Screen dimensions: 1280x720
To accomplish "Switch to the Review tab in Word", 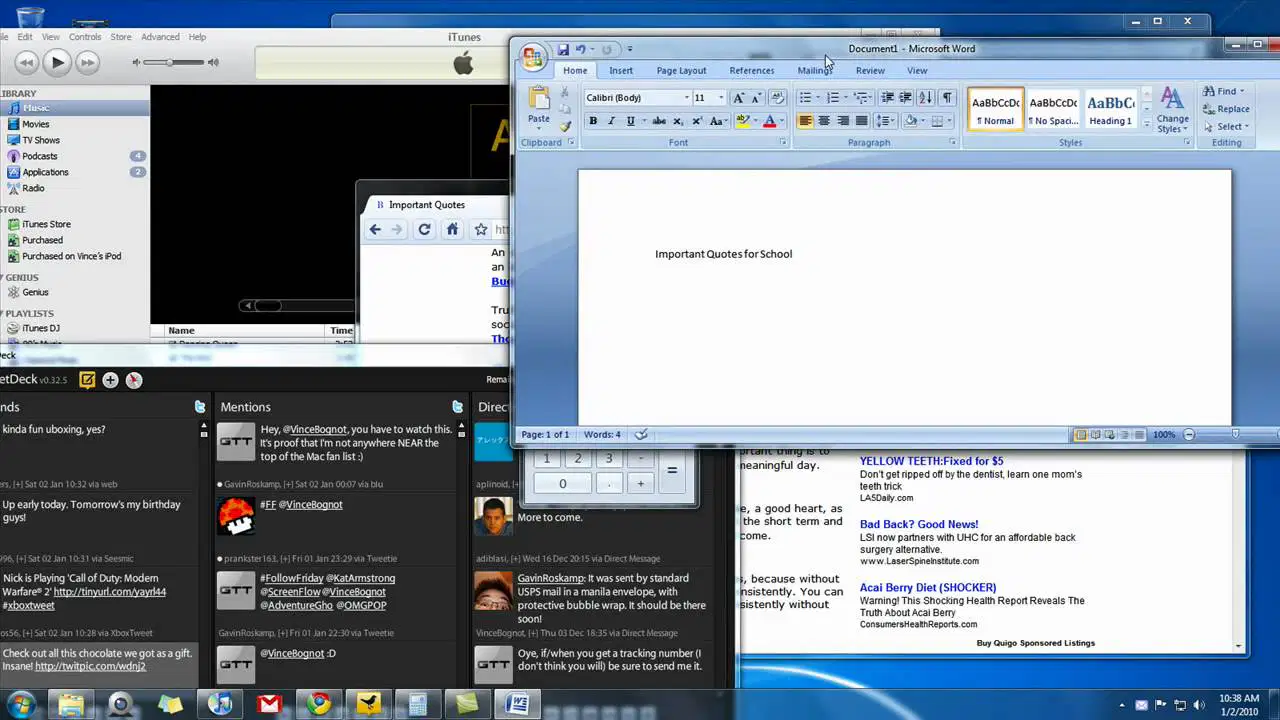I will [x=870, y=71].
